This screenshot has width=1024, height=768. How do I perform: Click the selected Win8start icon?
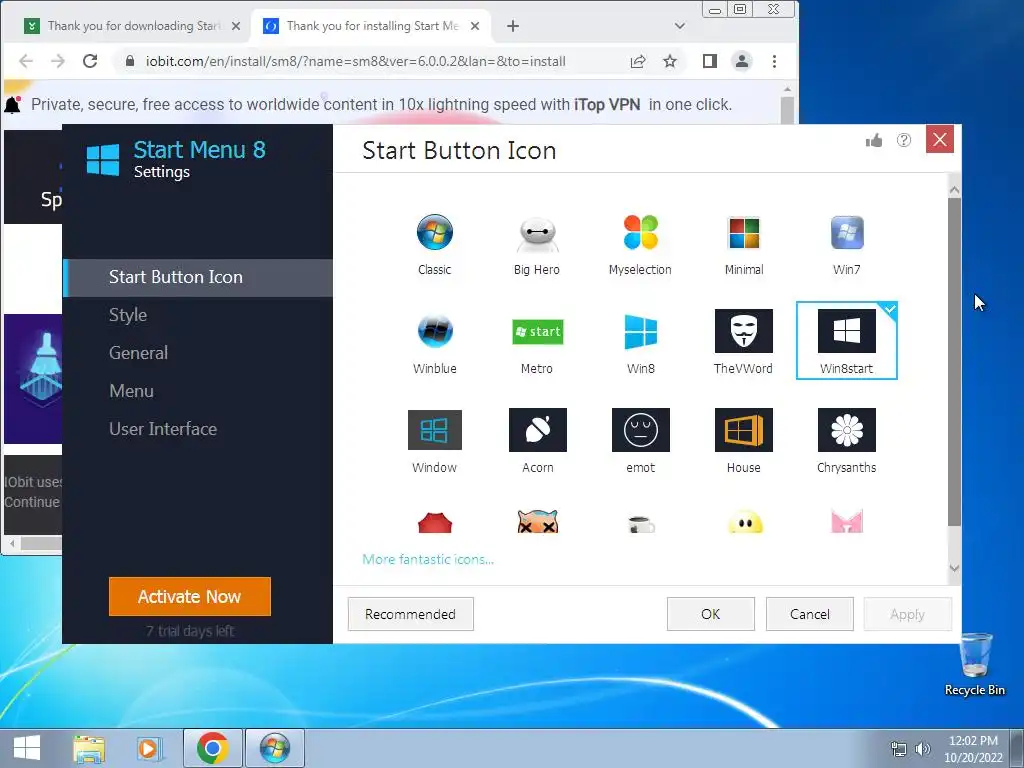846,340
